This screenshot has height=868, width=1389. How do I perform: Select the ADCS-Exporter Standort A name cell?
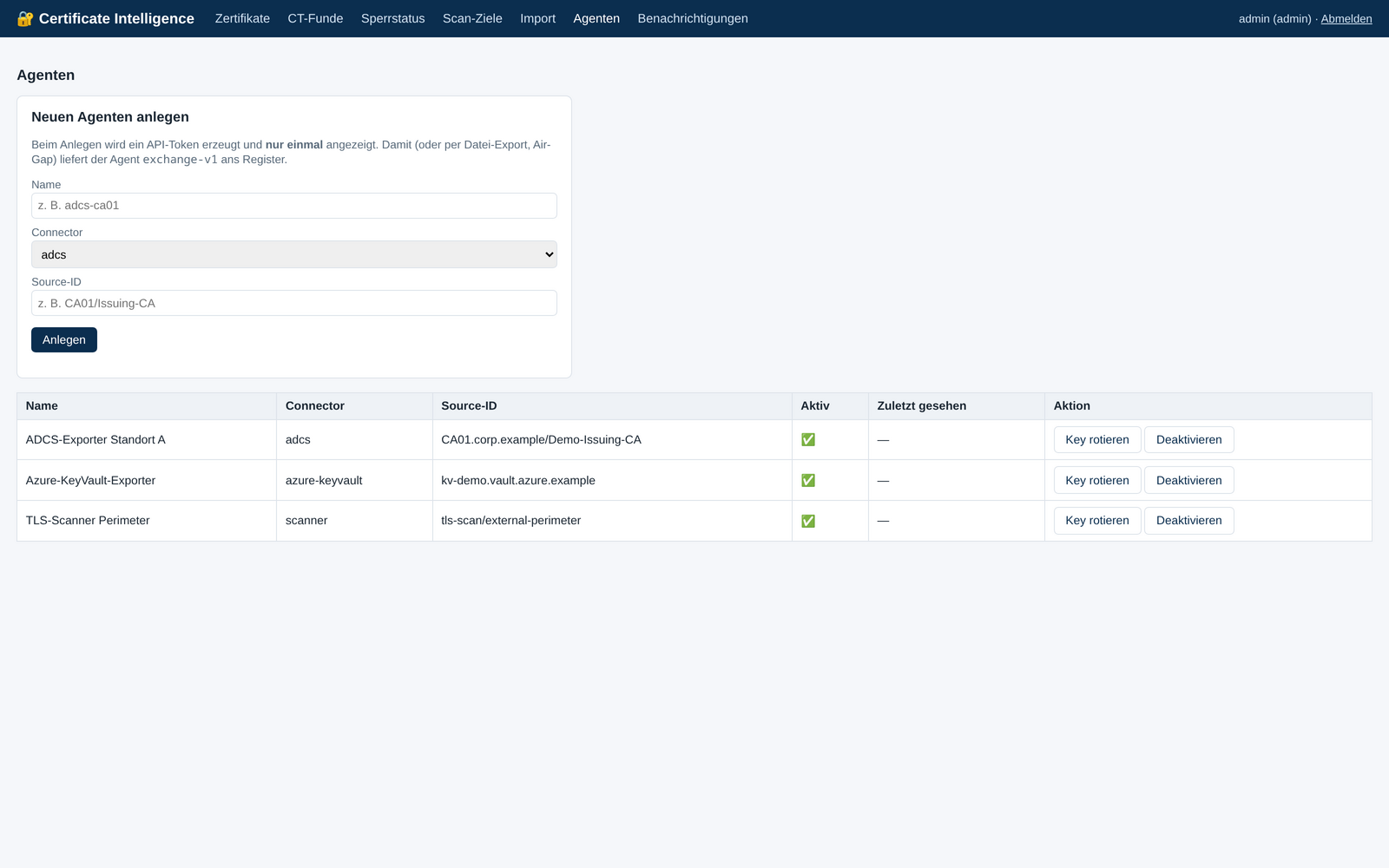(147, 440)
